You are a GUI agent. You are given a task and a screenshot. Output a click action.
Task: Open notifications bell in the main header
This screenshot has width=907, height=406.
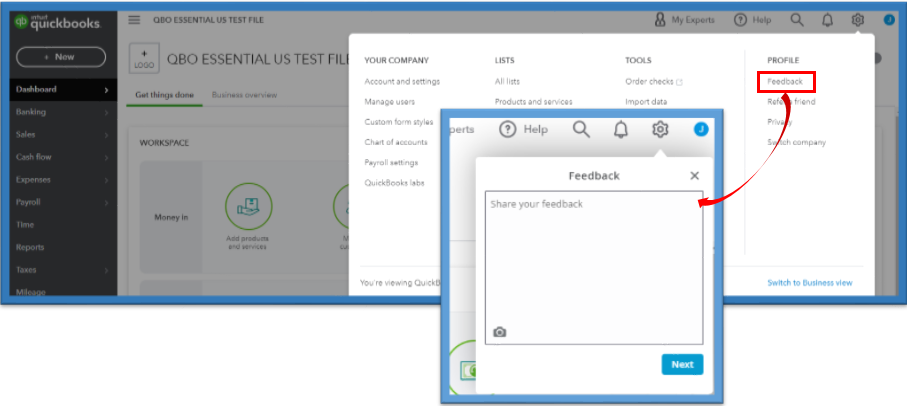coord(828,20)
